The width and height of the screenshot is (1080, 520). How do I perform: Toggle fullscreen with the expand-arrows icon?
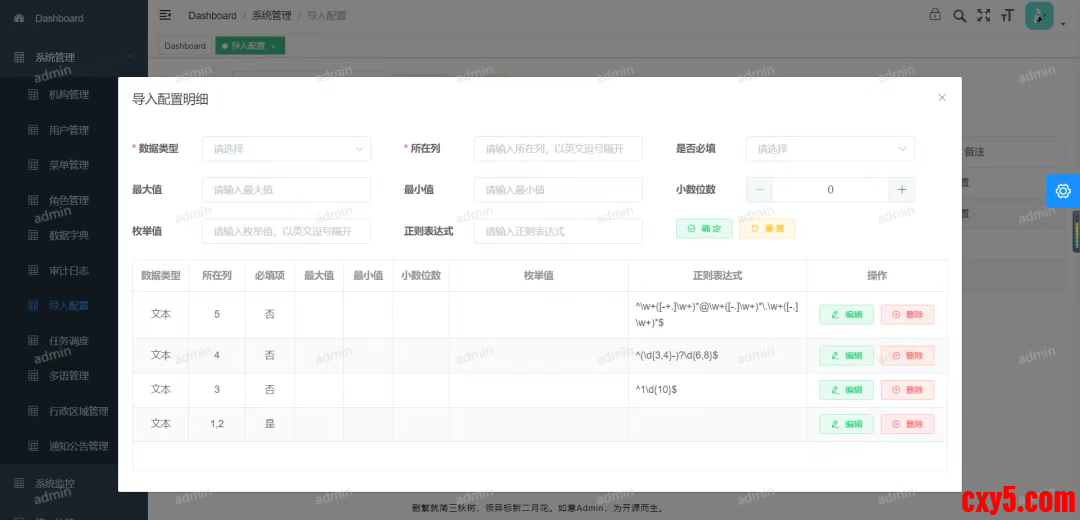pyautogui.click(x=983, y=15)
